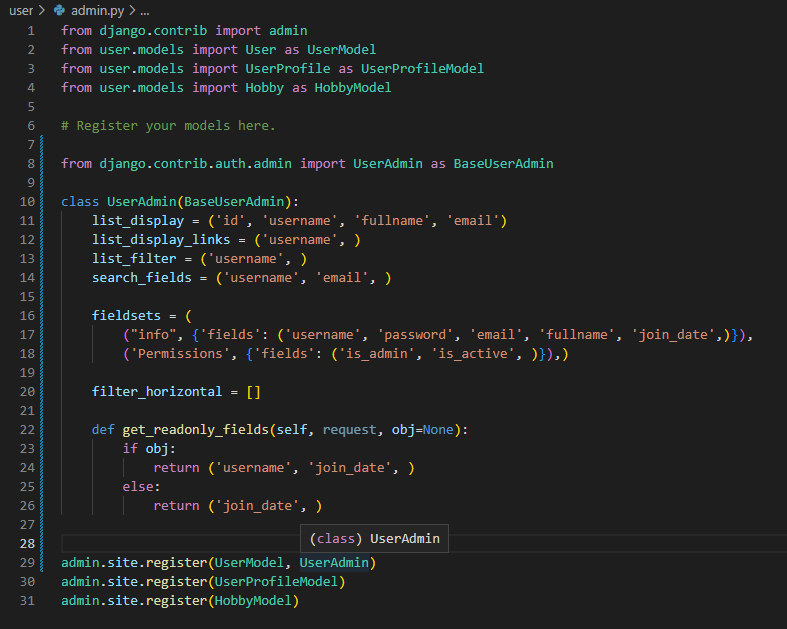Click 'search_fields' on line 14
Viewport: 787px width, 629px height.
pyautogui.click(x=142, y=278)
